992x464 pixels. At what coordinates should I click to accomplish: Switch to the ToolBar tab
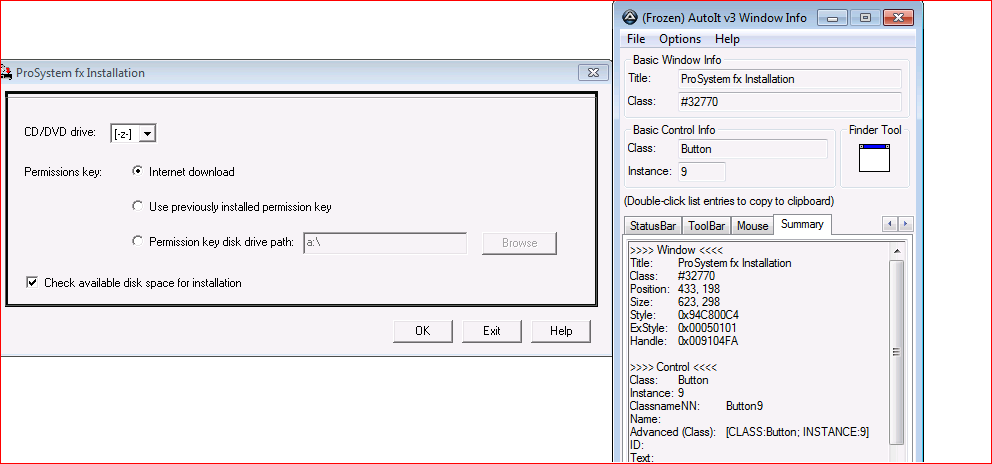(707, 225)
